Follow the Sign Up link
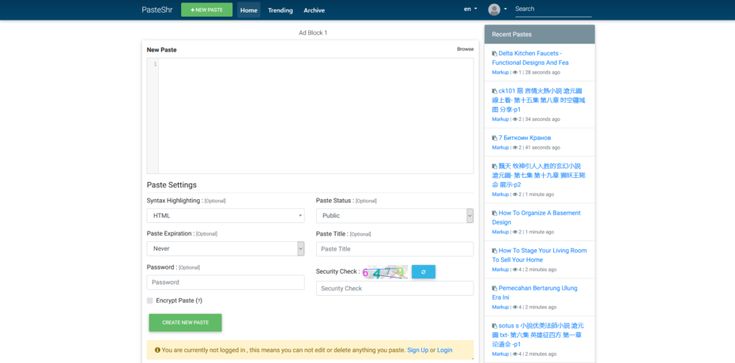Image resolution: width=735 pixels, height=363 pixels. pos(418,350)
